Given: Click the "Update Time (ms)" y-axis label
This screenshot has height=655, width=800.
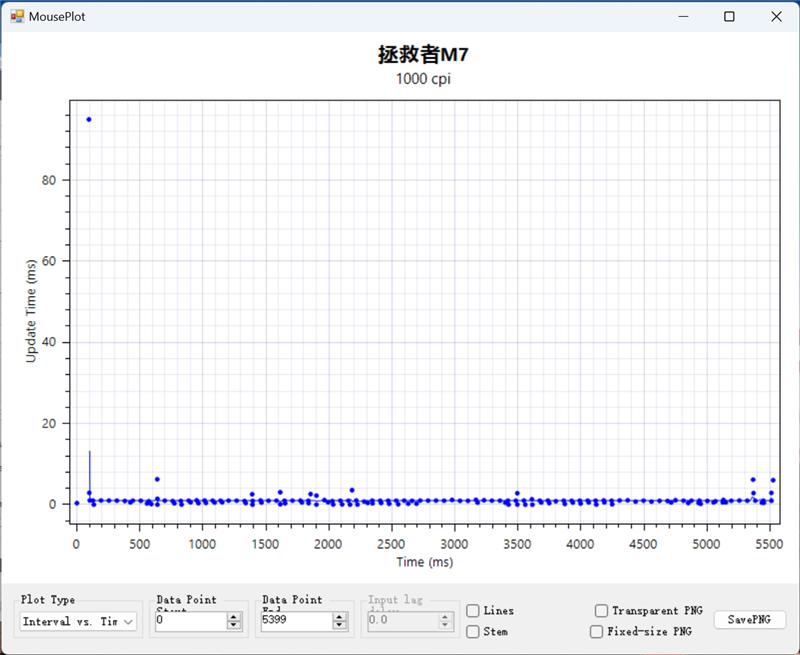Looking at the screenshot, I should point(31,312).
